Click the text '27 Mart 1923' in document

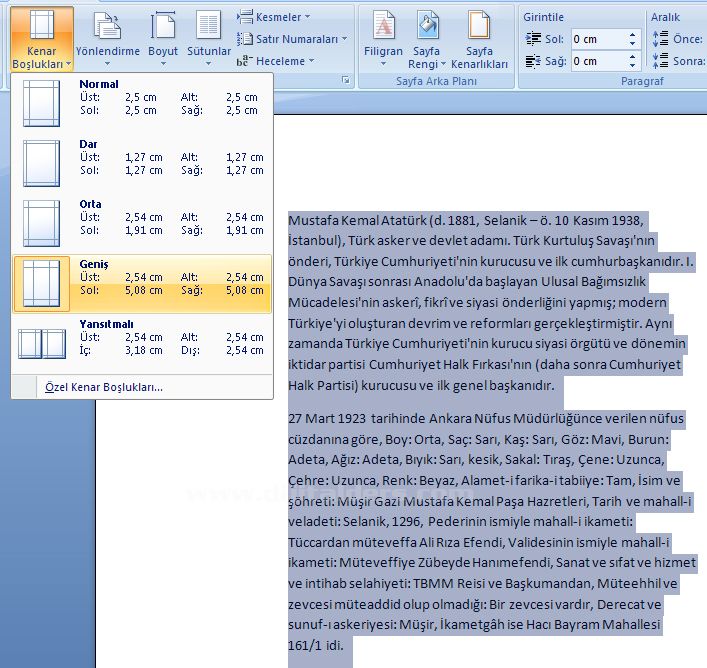(327, 418)
